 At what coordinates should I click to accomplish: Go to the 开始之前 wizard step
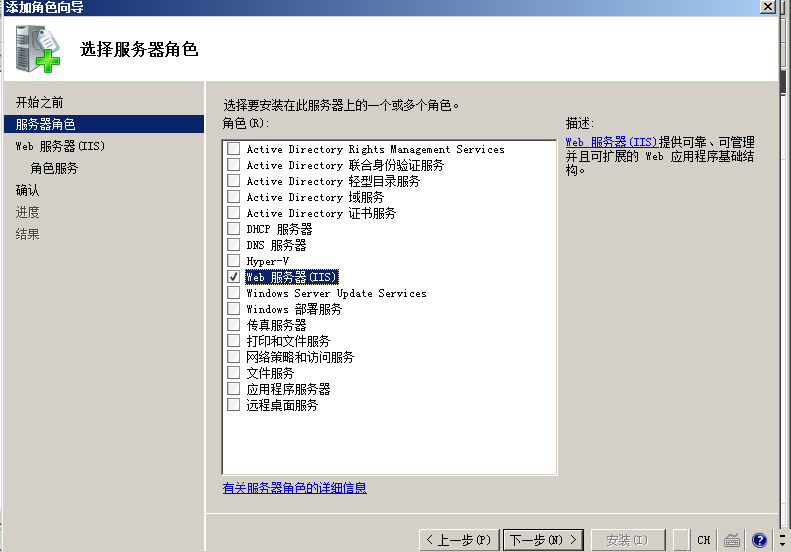pyautogui.click(x=39, y=102)
